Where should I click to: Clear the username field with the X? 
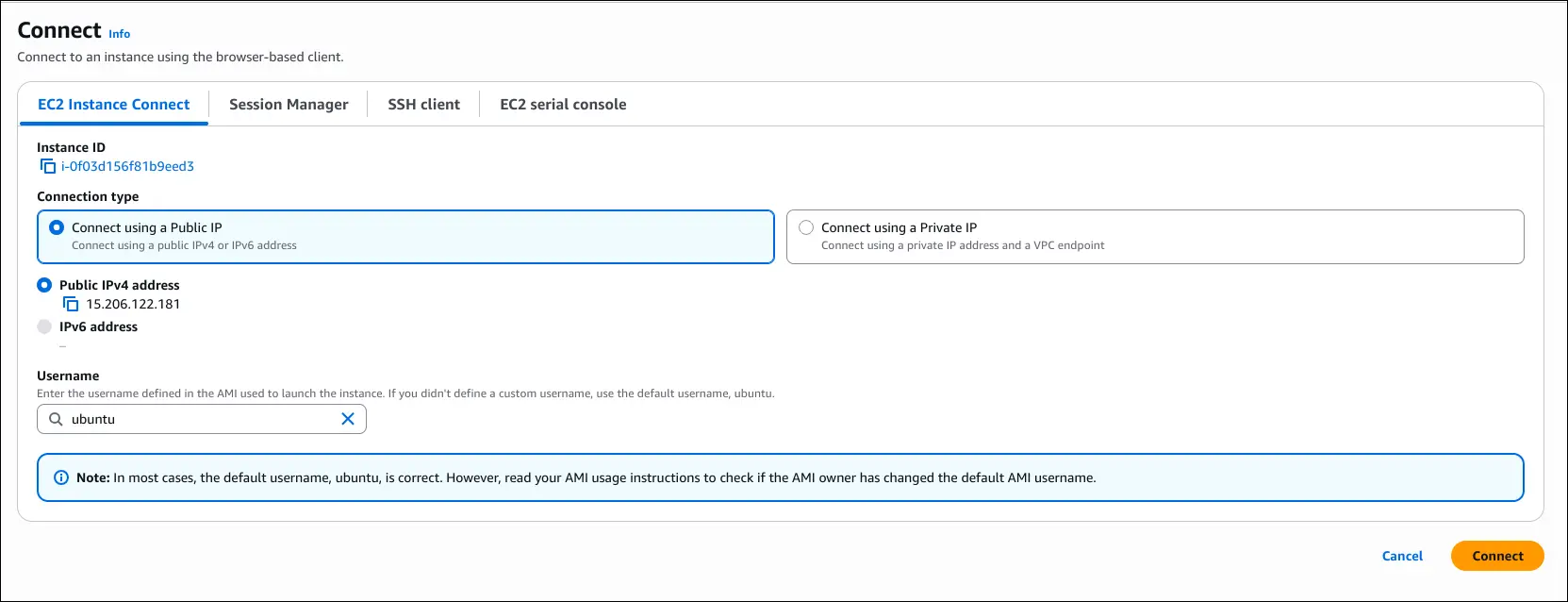[x=348, y=419]
